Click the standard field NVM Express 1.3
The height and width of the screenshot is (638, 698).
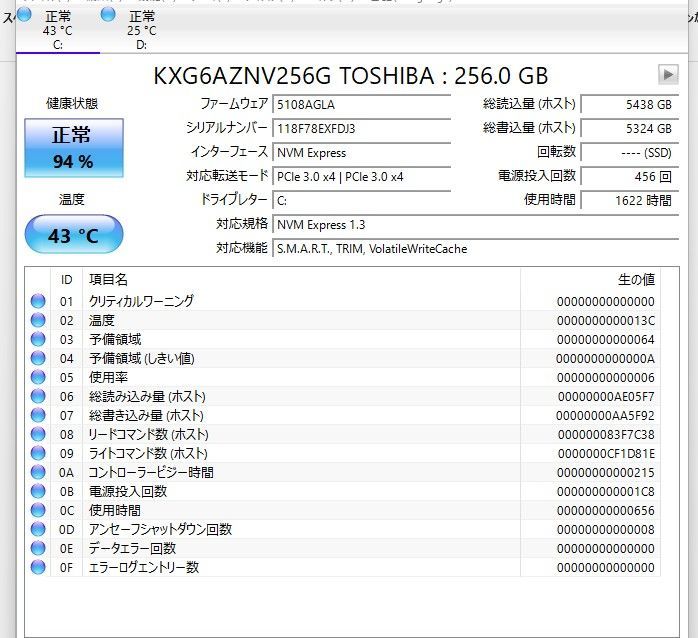click(475, 225)
